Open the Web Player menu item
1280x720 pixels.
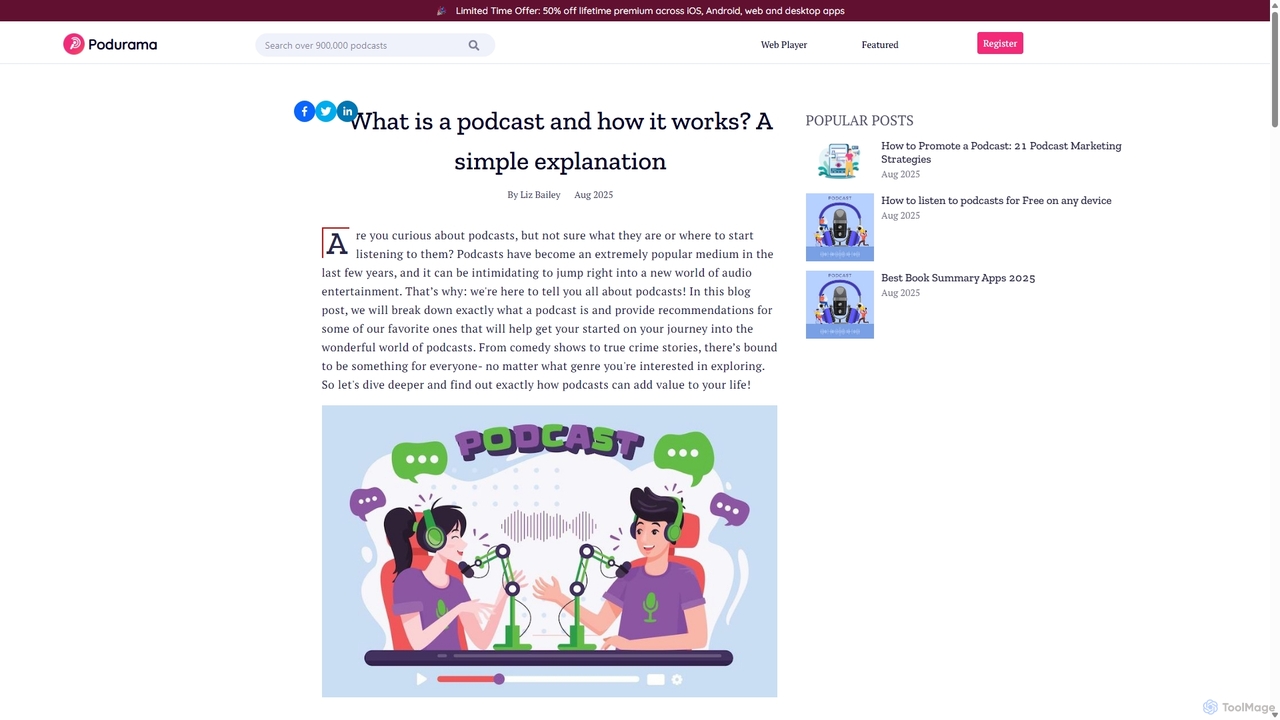(x=784, y=45)
